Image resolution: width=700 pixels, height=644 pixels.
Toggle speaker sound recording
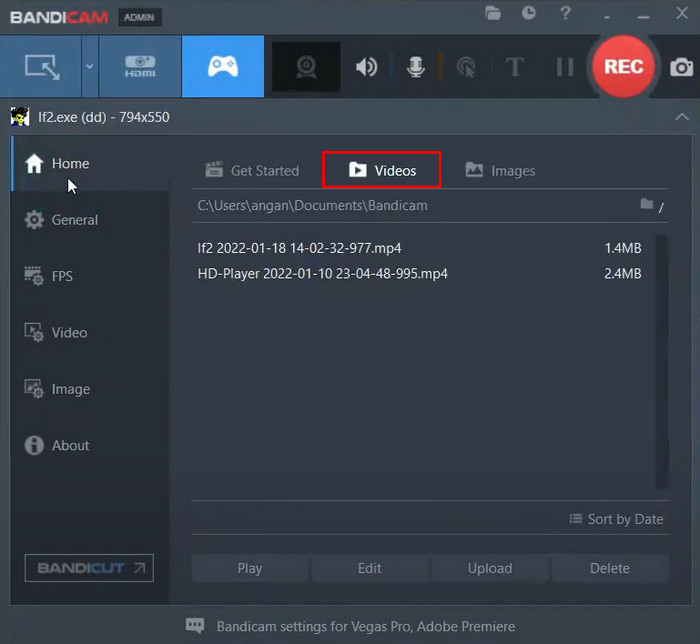tap(367, 67)
